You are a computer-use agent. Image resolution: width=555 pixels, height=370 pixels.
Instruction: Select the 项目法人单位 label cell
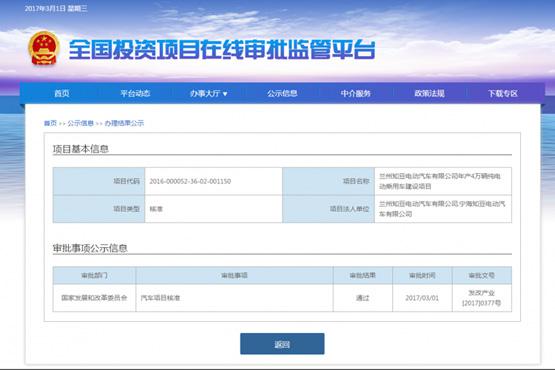(328, 209)
